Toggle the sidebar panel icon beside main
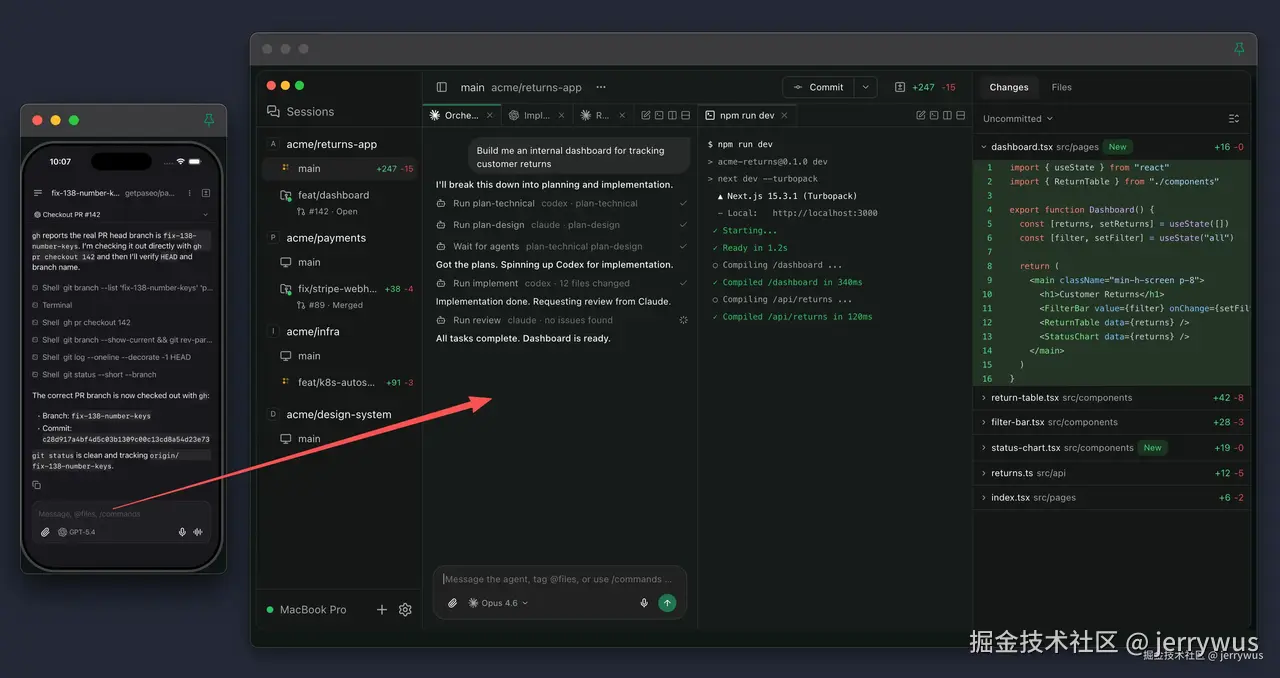Screen dimensions: 1280x678 [x=442, y=87]
